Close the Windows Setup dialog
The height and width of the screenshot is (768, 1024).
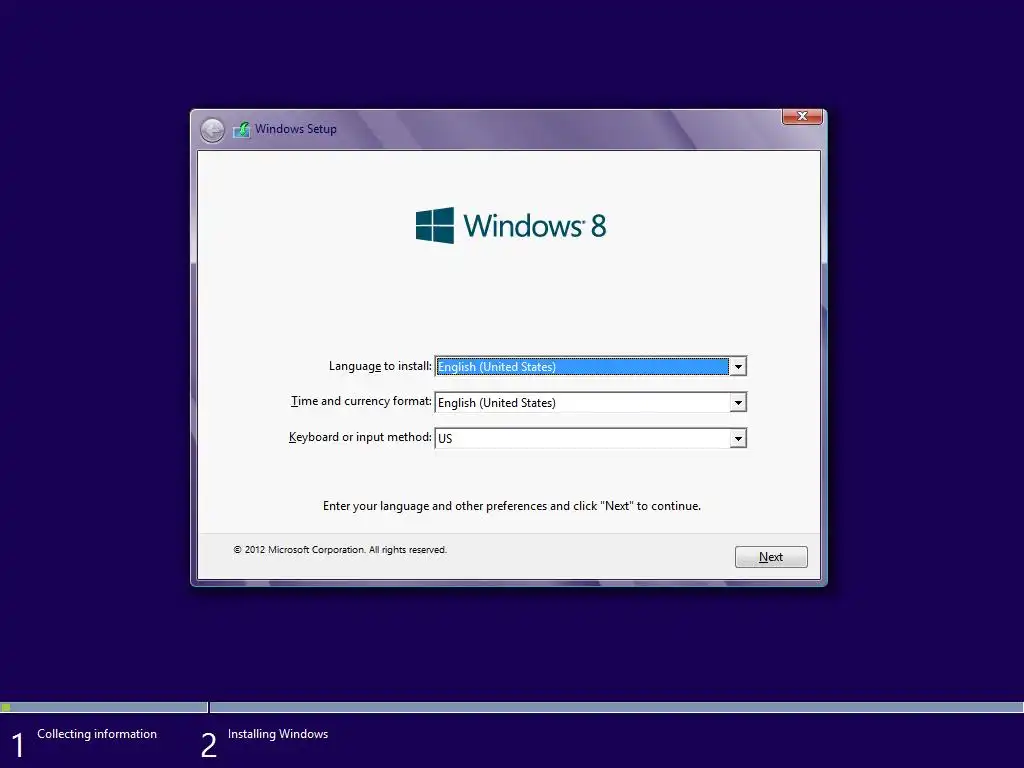tap(802, 116)
